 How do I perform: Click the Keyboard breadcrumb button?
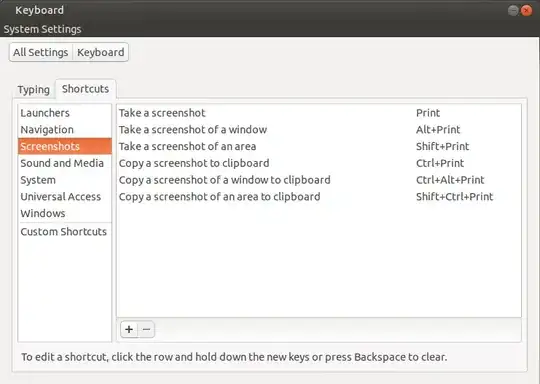click(101, 52)
